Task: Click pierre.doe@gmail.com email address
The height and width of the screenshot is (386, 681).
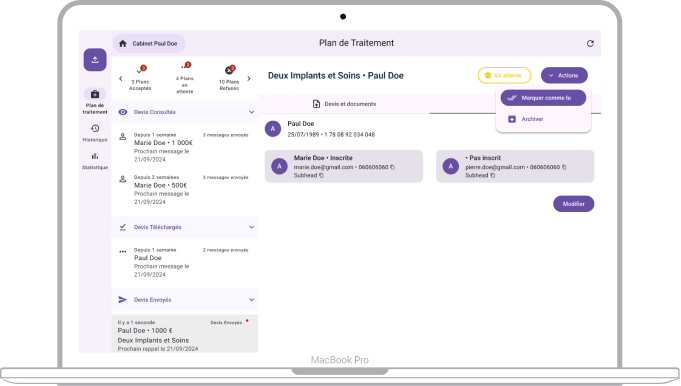Action: coord(495,167)
